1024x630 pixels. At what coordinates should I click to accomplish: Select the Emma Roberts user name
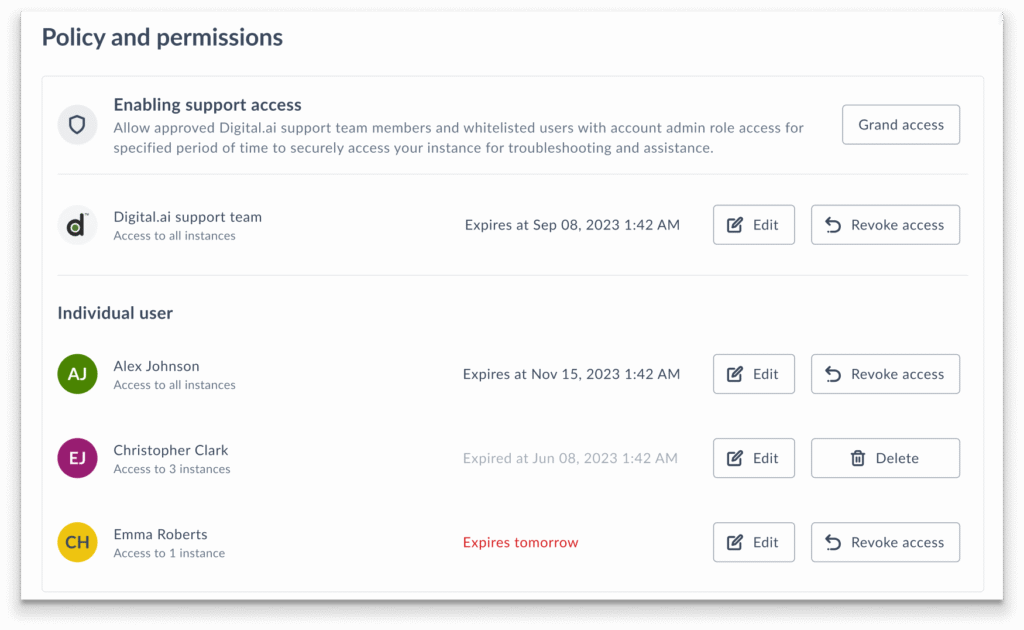coord(160,534)
